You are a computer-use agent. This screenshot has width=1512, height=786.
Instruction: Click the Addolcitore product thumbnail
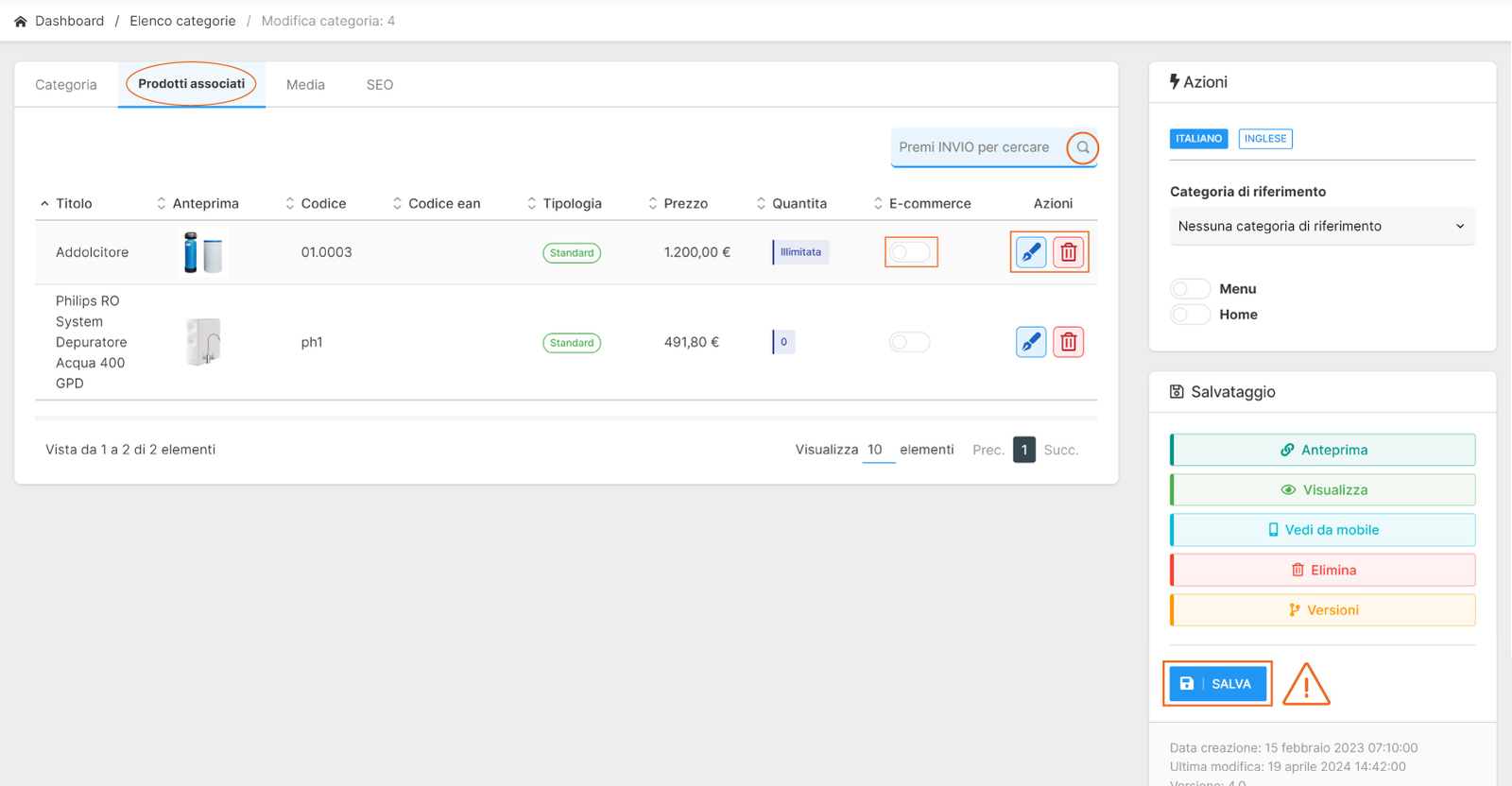point(202,252)
